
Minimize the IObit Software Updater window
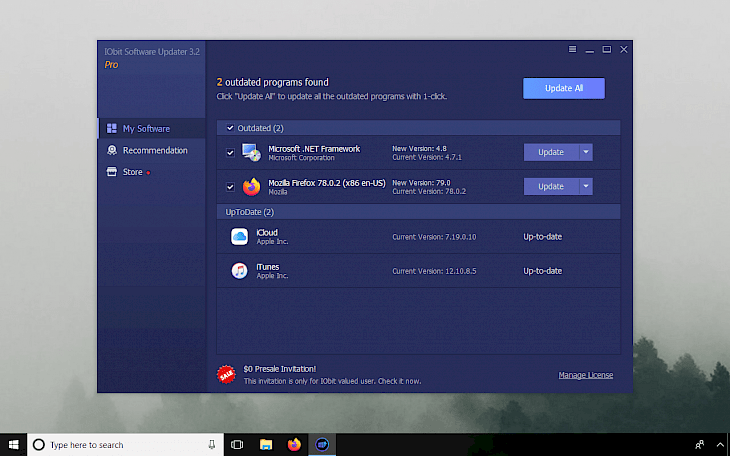589,50
